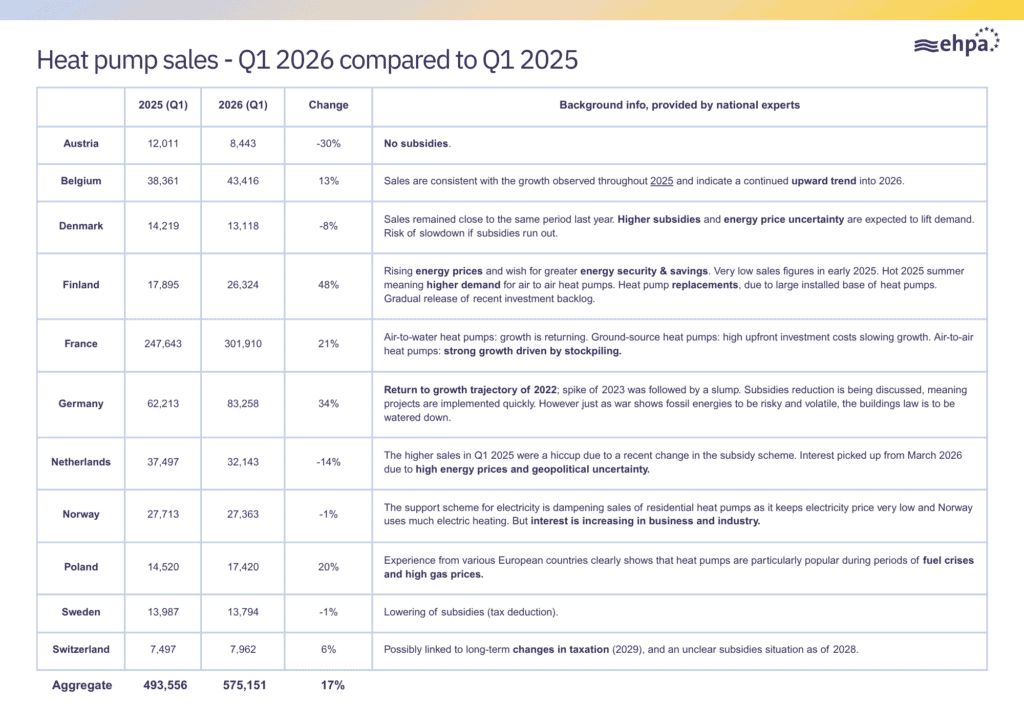The height and width of the screenshot is (724, 1024).
Task: Click the Background info column header
Action: (679, 105)
